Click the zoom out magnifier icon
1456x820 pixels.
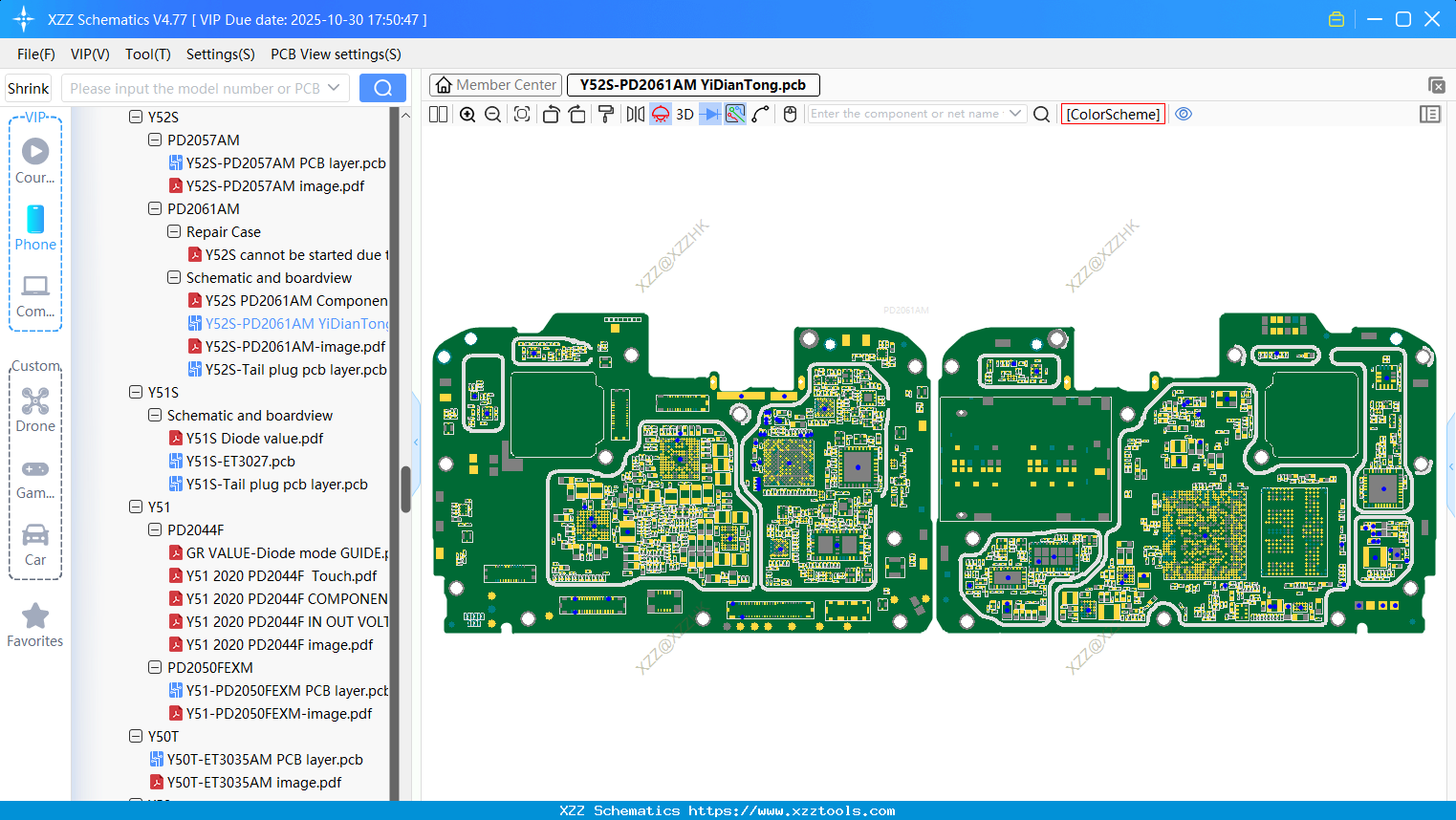493,115
